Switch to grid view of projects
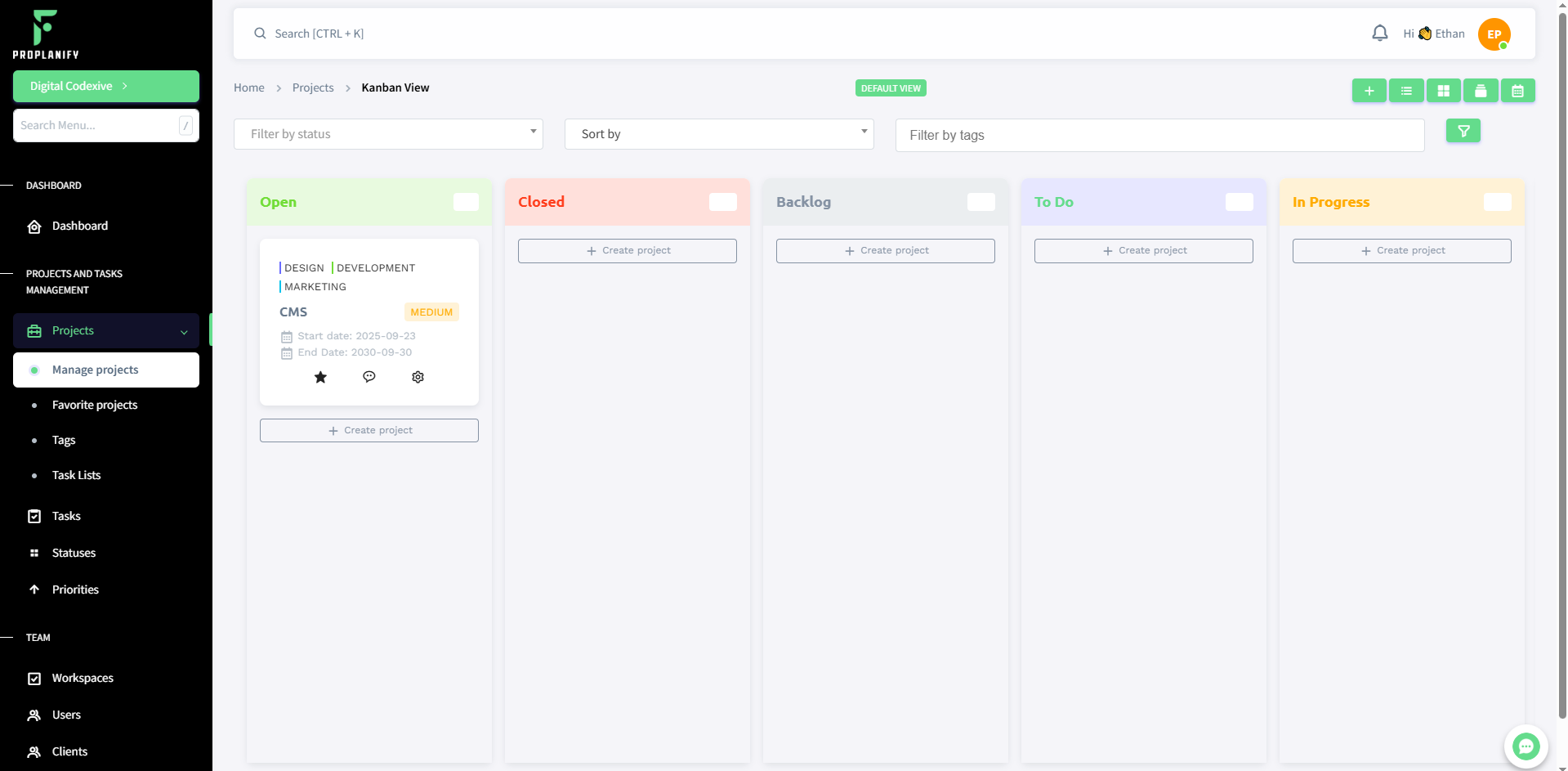This screenshot has width=1568, height=771. pyautogui.click(x=1443, y=91)
